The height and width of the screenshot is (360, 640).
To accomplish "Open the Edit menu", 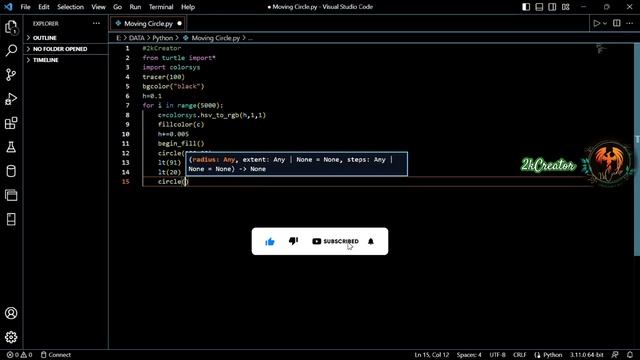I will coord(44,7).
